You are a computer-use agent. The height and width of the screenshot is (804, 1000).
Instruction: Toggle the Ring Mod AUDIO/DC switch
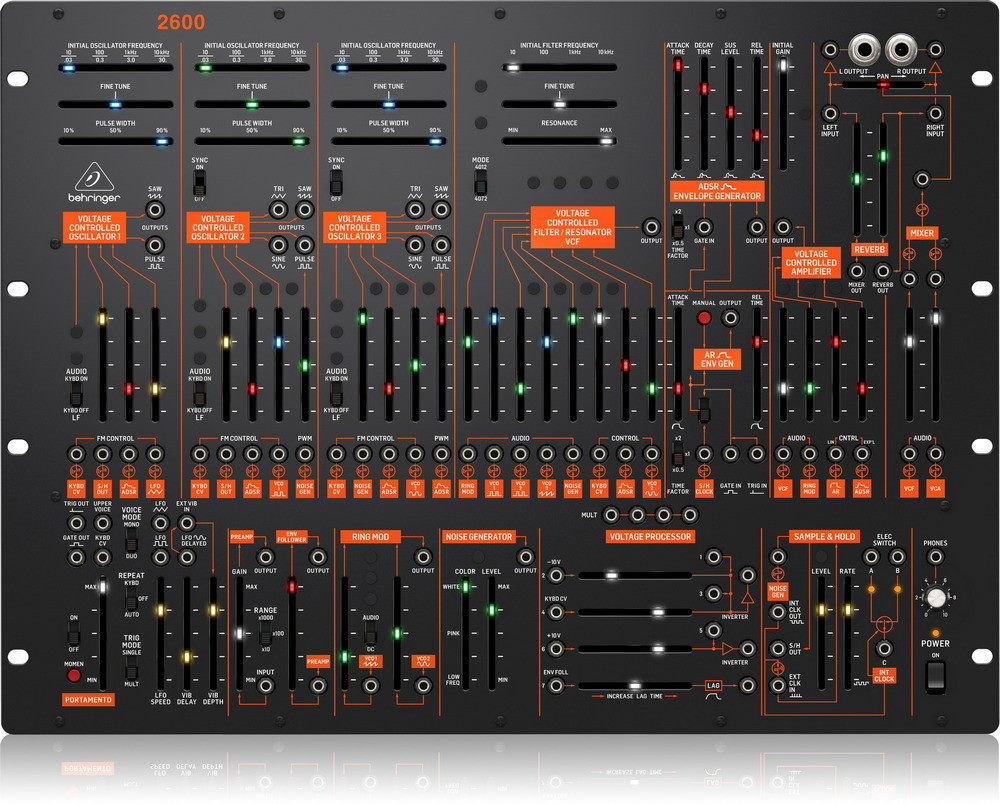[371, 633]
